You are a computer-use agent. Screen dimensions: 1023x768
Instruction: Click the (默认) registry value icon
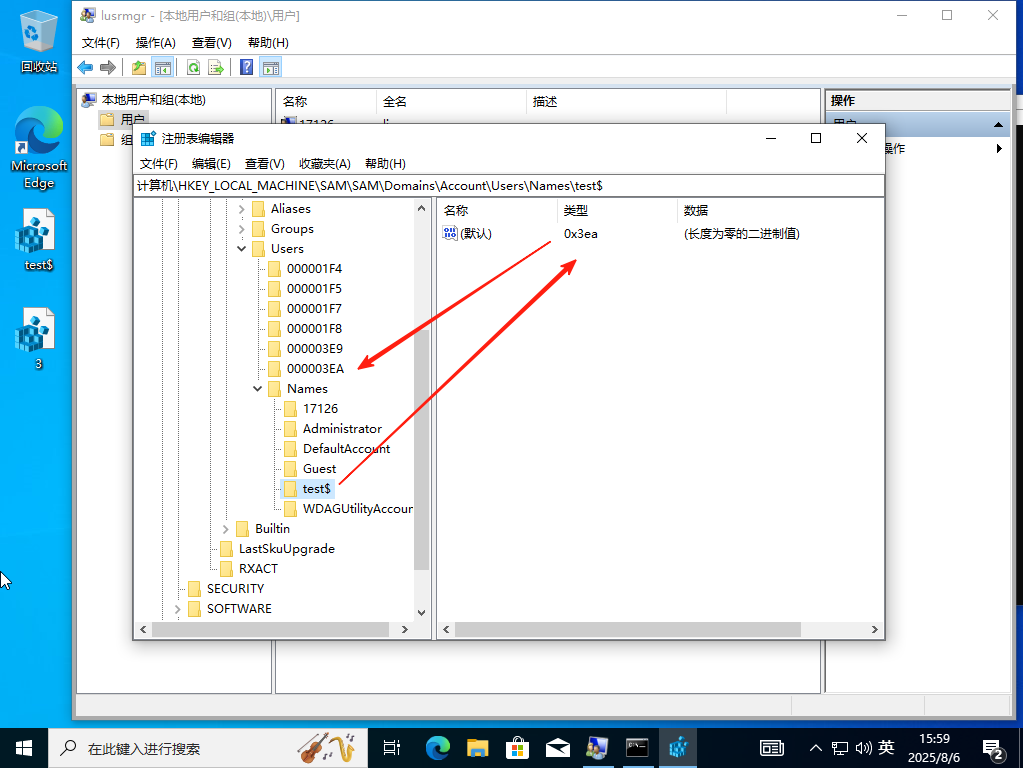click(x=450, y=233)
